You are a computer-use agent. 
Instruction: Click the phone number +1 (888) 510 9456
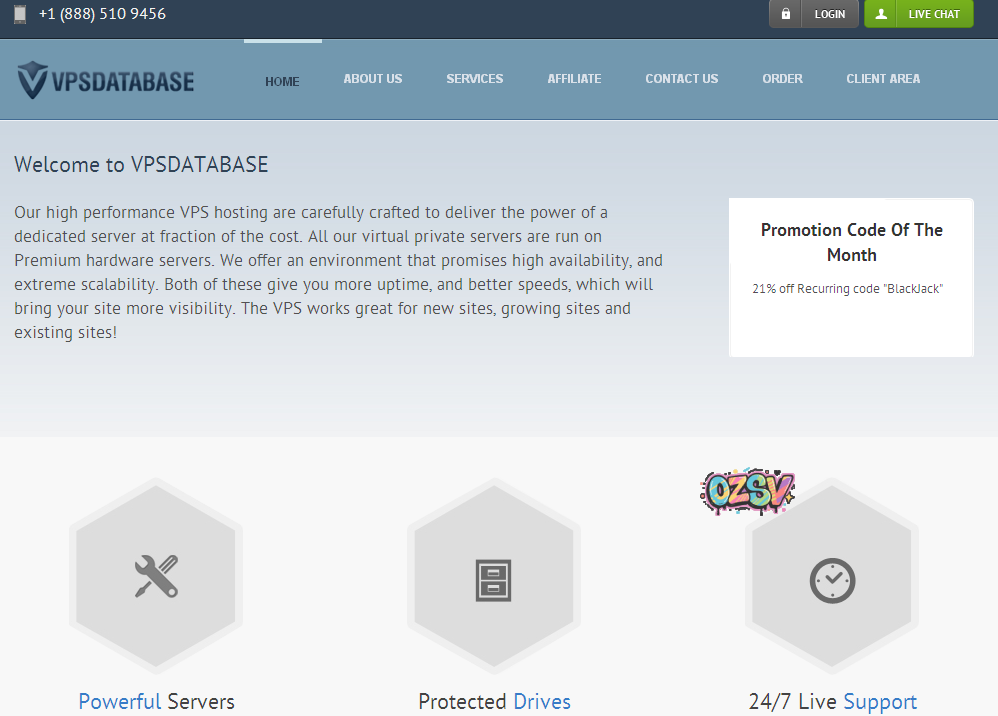coord(102,14)
